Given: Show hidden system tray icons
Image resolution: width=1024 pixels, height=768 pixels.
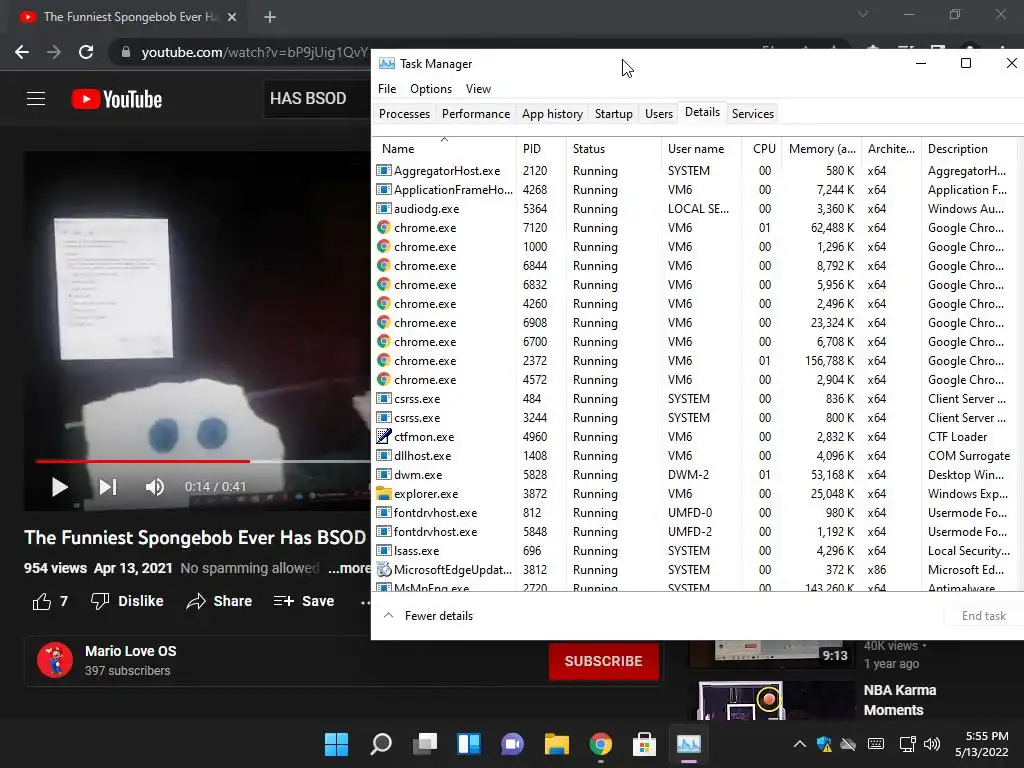Looking at the screenshot, I should (x=799, y=744).
